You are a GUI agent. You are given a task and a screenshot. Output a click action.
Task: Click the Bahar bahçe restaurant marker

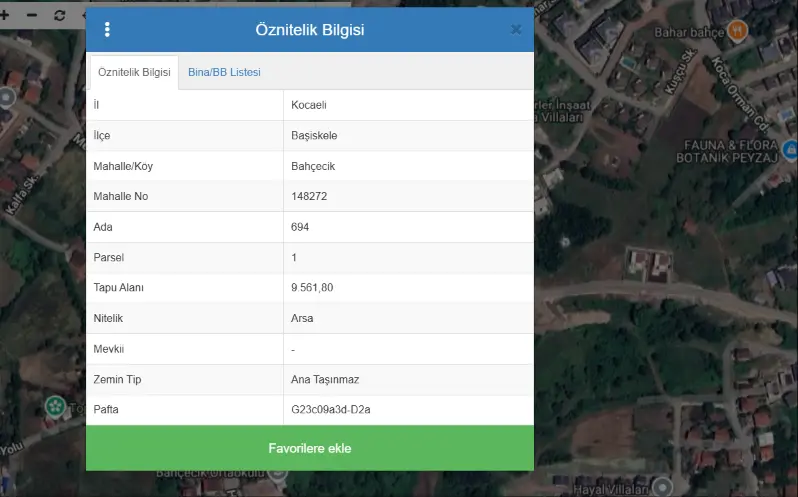[x=737, y=31]
